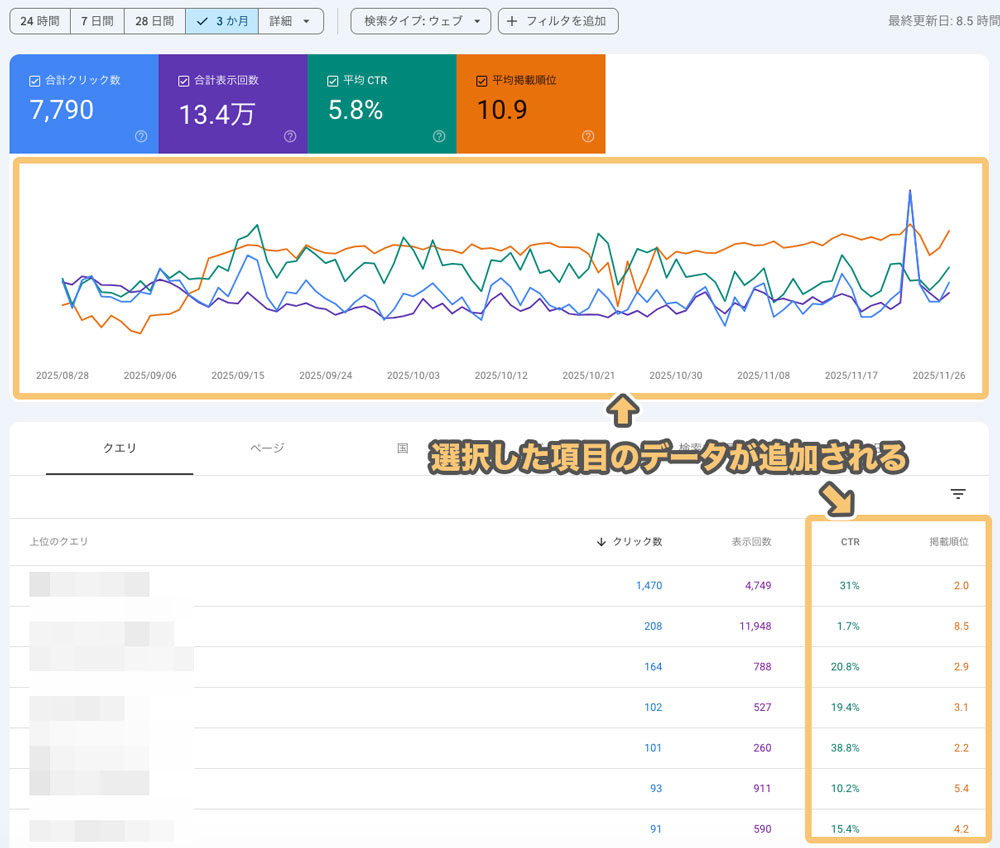1000x848 pixels.
Task: Open help icon on 合計表示回数 card
Action: click(x=290, y=137)
